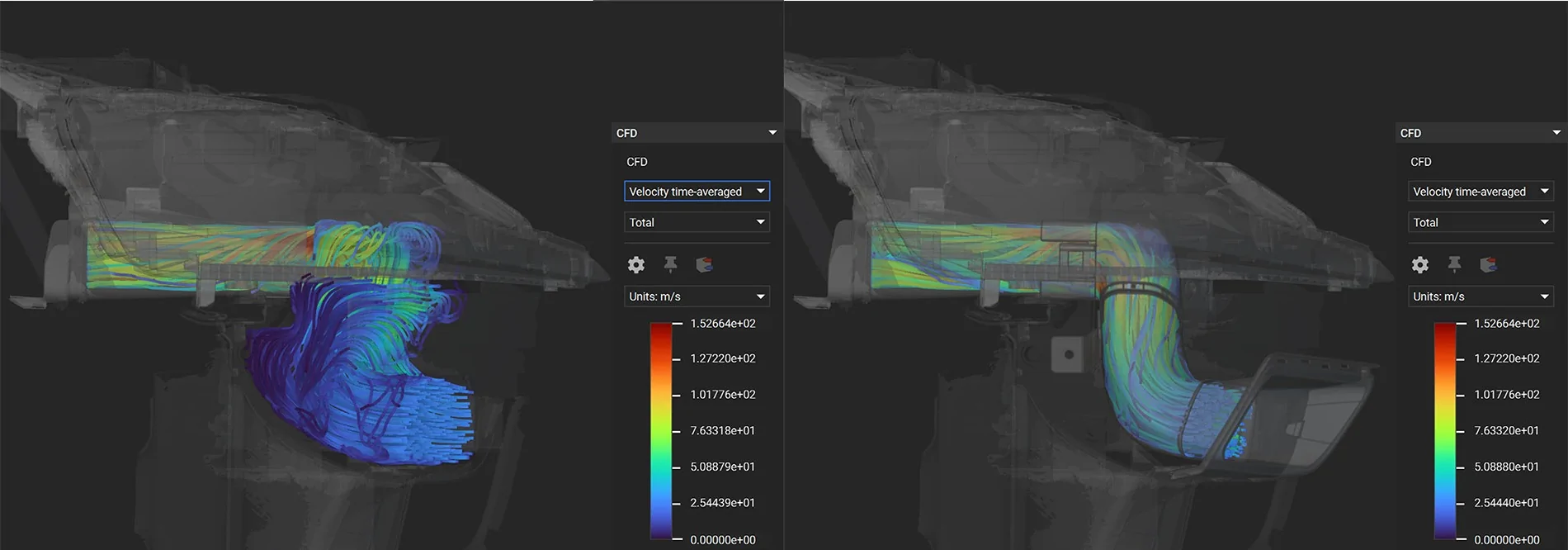Click pin icon in right CFD panel

pyautogui.click(x=1454, y=264)
